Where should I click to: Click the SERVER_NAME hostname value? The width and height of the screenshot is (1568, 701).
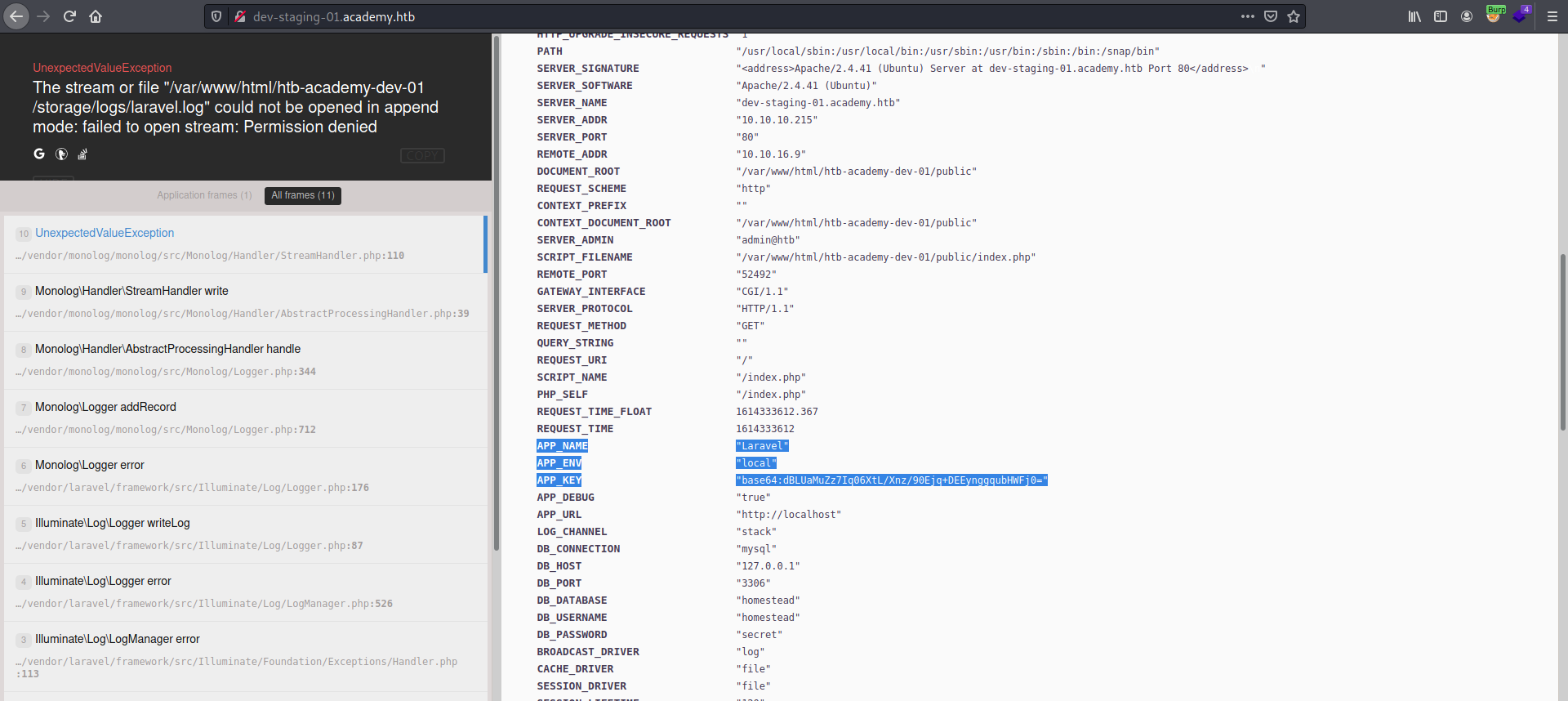(x=817, y=103)
